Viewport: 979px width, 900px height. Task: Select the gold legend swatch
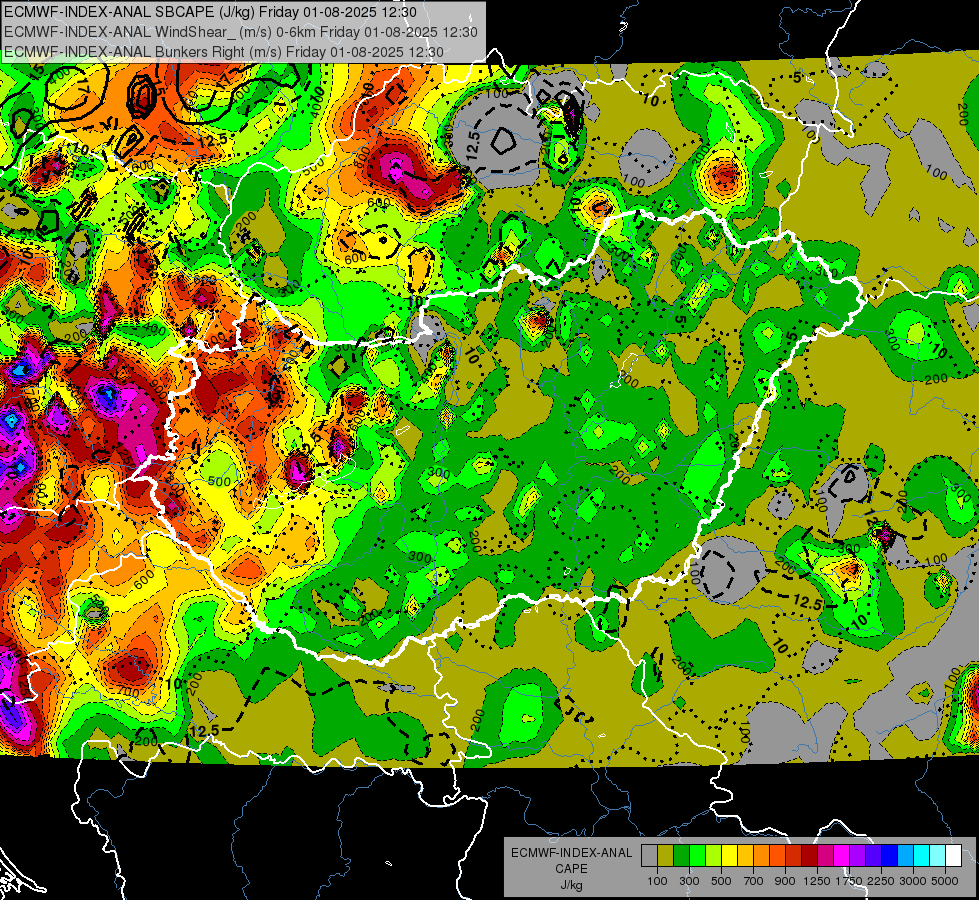pyautogui.click(x=745, y=856)
